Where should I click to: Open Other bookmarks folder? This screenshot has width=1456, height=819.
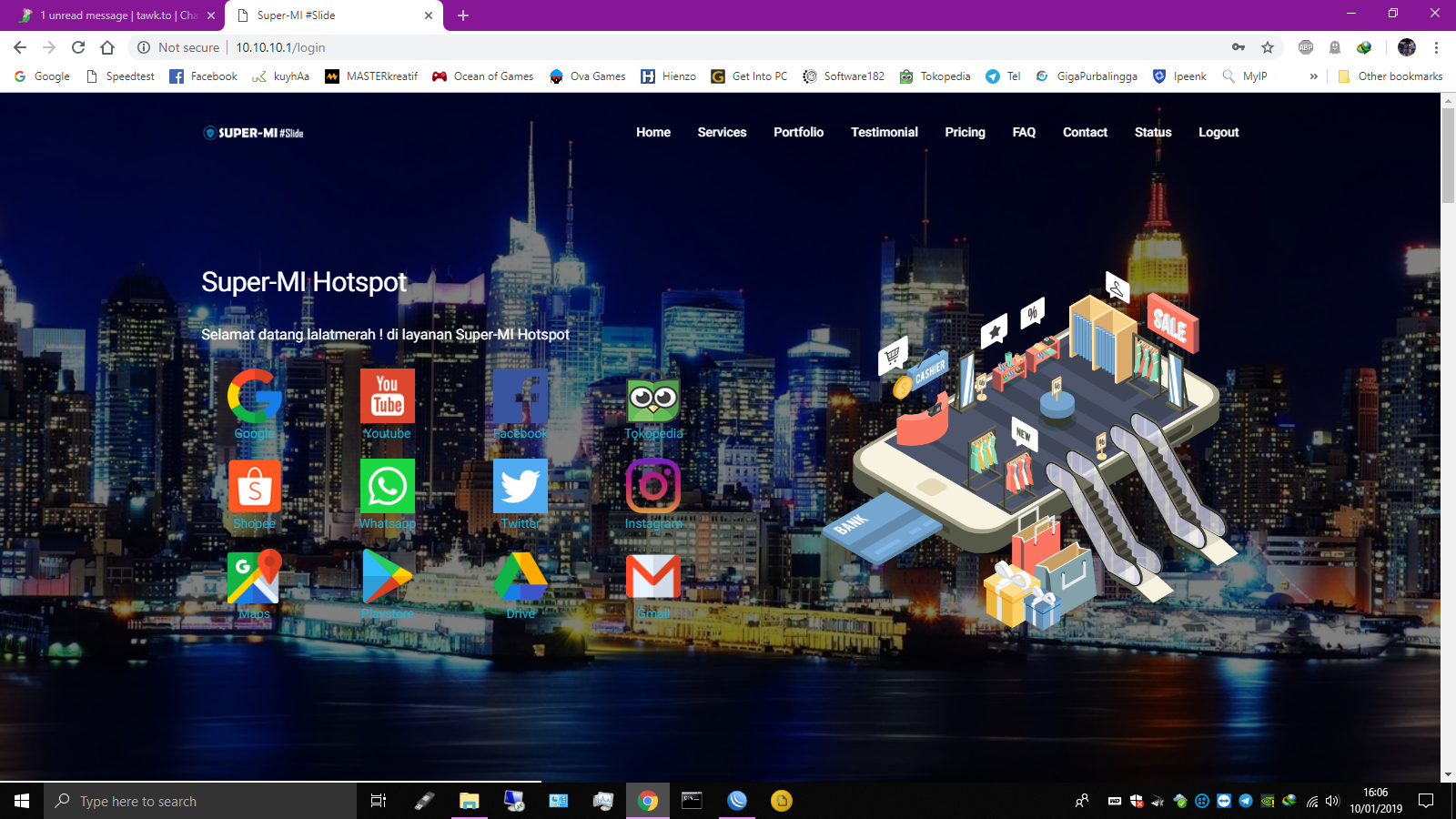pyautogui.click(x=1390, y=76)
